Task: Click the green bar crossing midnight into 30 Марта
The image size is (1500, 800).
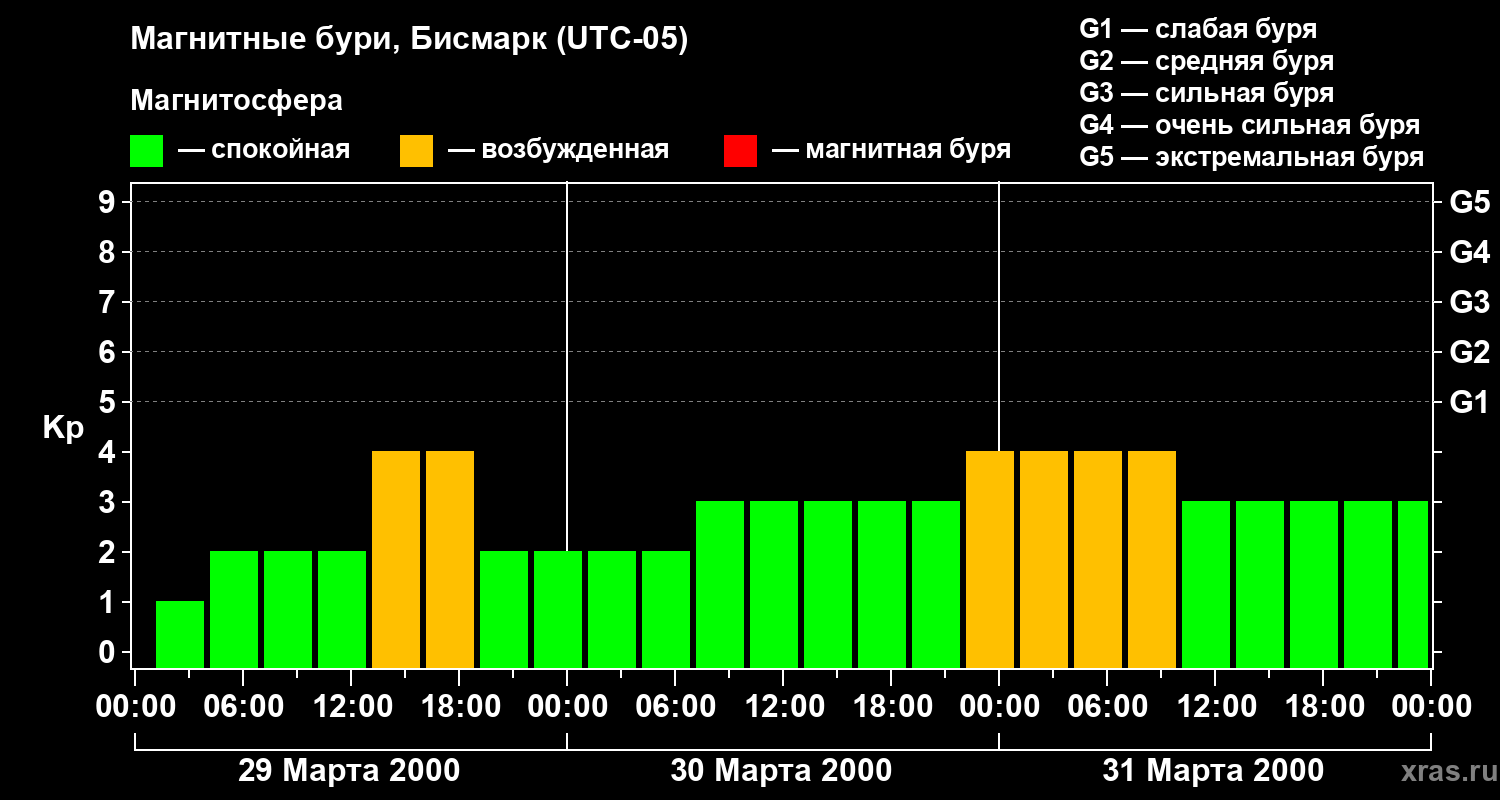Action: click(558, 609)
